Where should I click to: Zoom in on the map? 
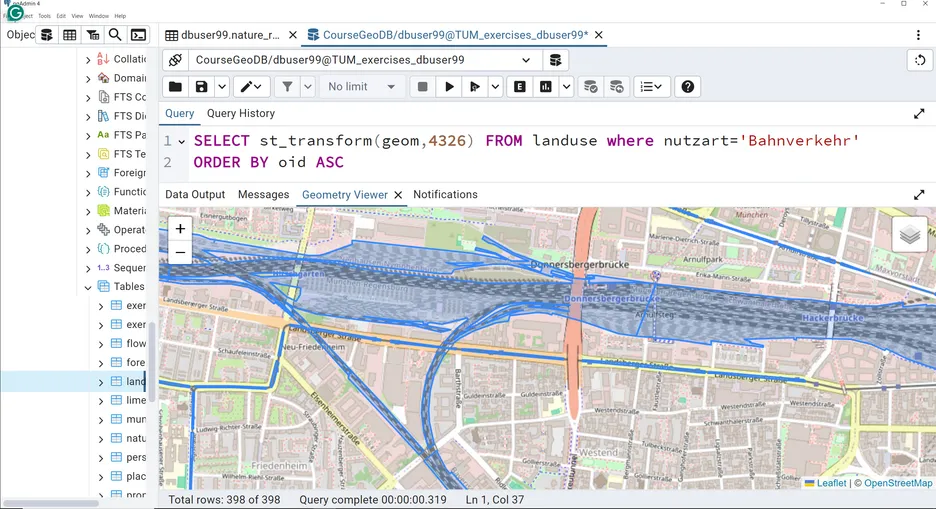click(x=180, y=229)
